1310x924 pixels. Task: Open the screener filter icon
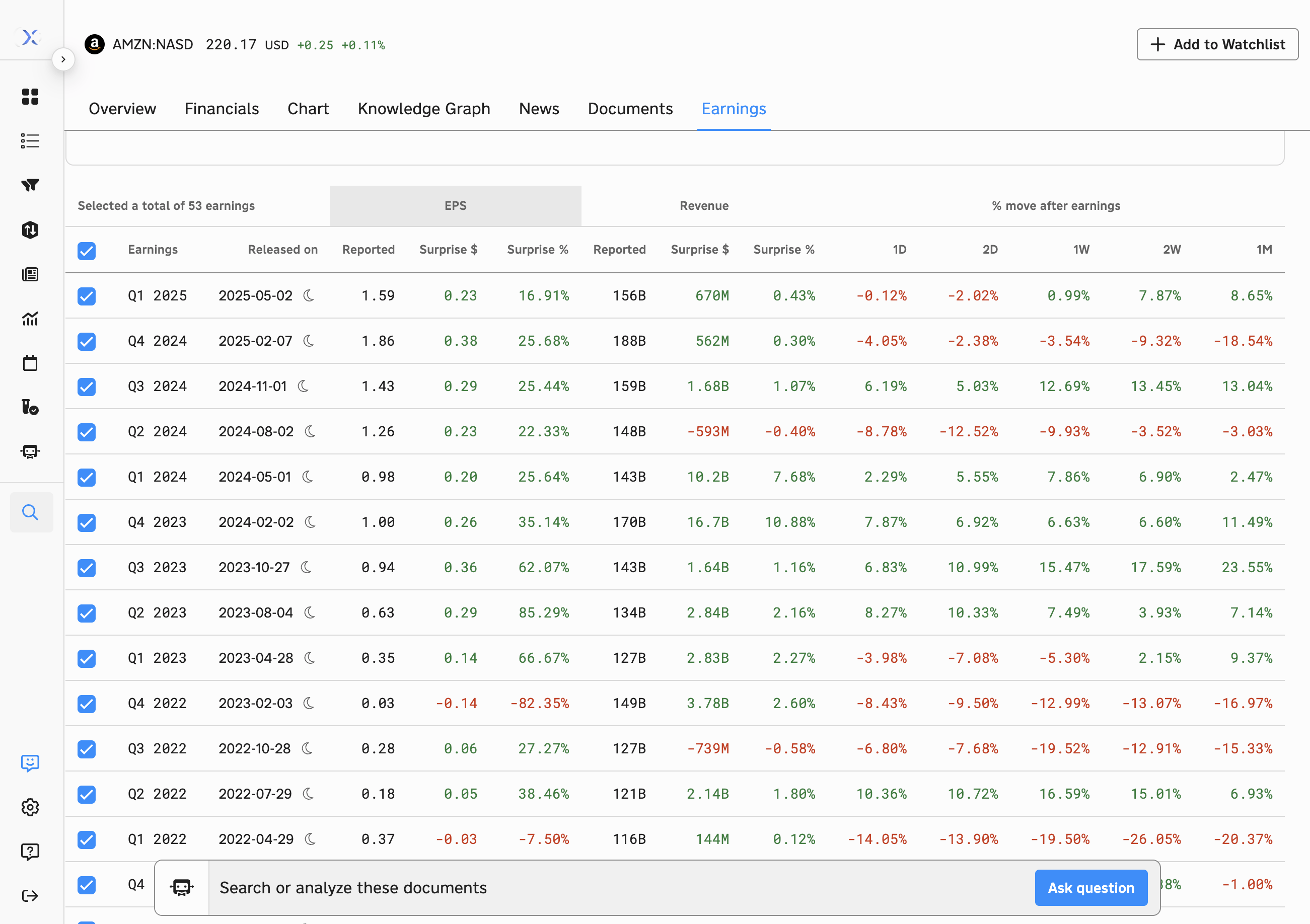tap(30, 185)
